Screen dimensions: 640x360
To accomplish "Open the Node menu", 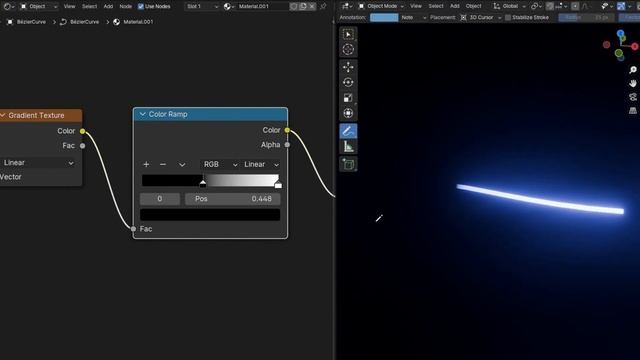I will tap(125, 7).
